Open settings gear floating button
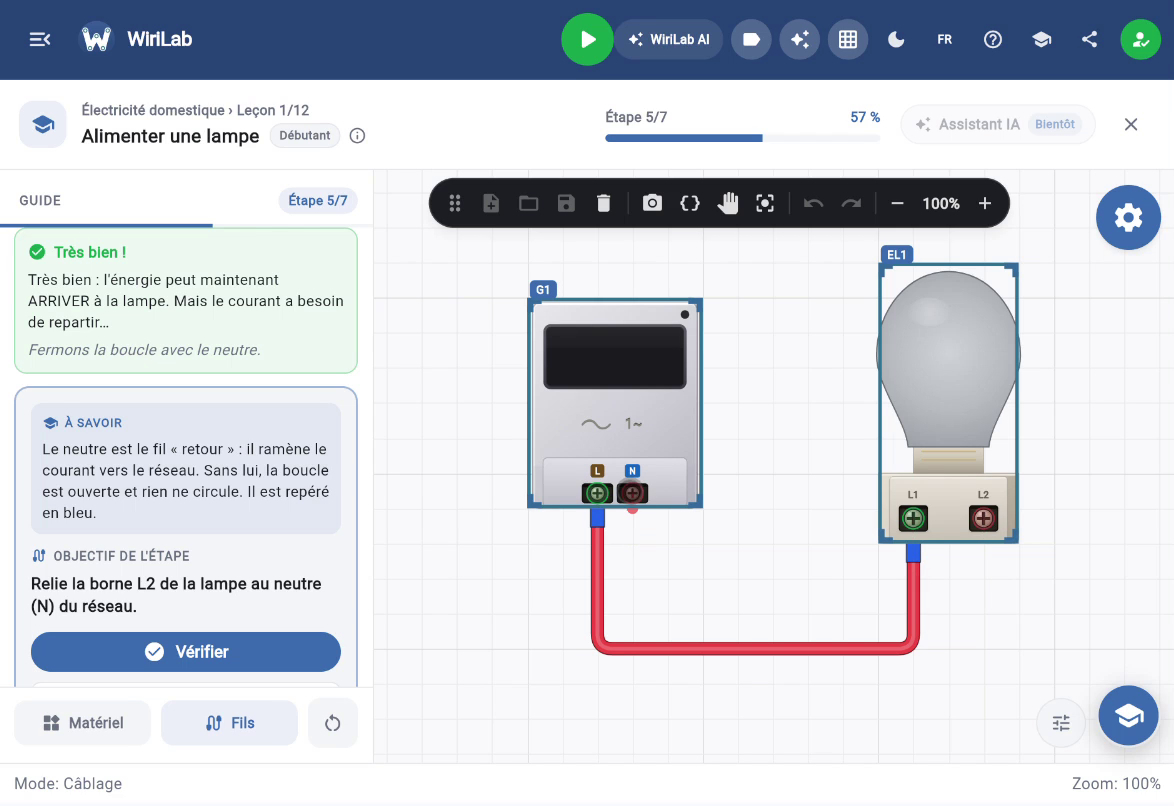Screen dimensions: 1174x806 pyautogui.click(x=1128, y=217)
